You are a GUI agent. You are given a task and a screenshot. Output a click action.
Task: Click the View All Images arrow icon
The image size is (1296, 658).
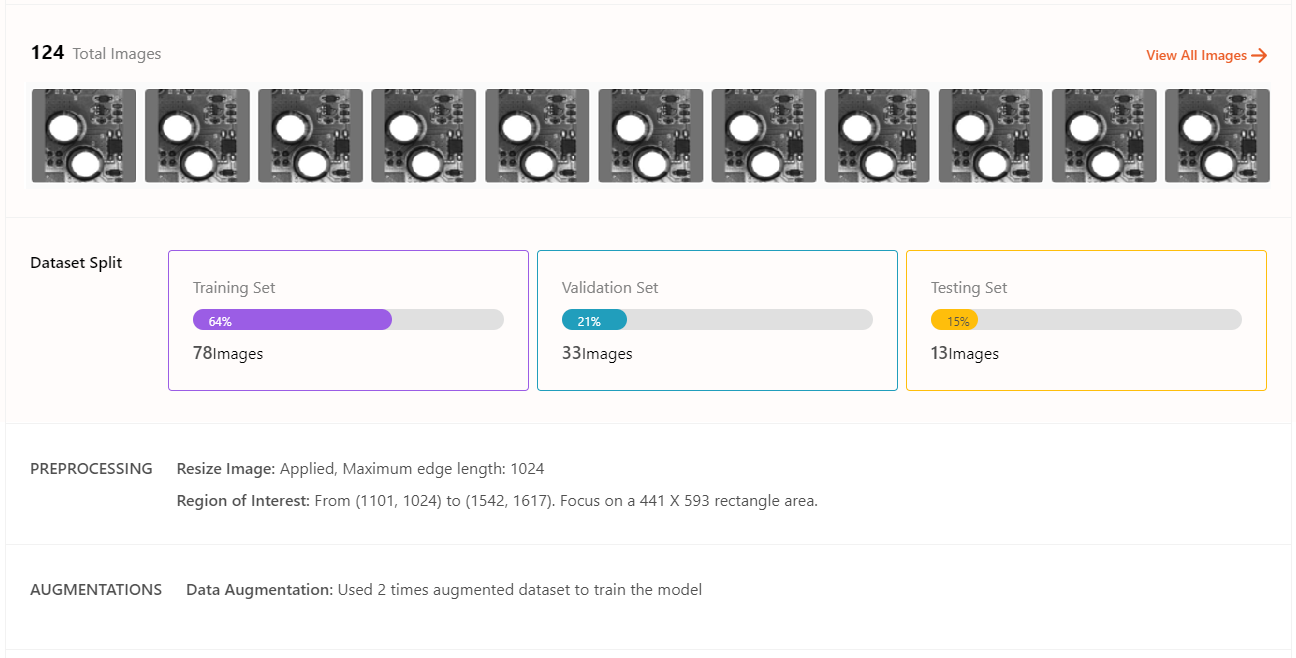pyautogui.click(x=1259, y=56)
